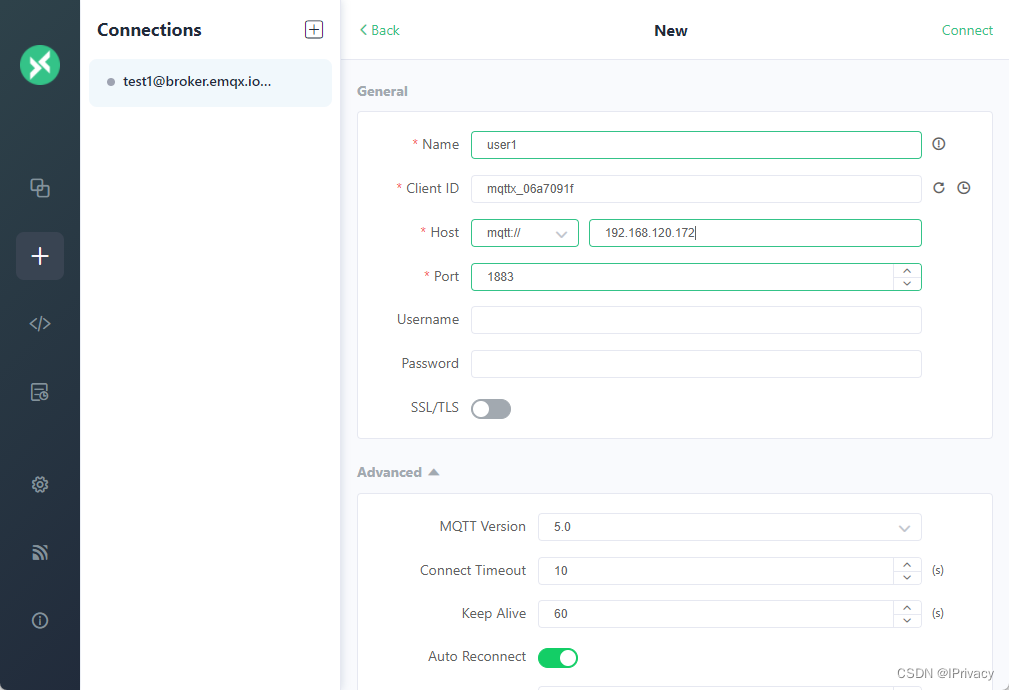This screenshot has height=690, width=1009.
Task: Open the Log page icon in sidebar
Action: click(x=40, y=391)
